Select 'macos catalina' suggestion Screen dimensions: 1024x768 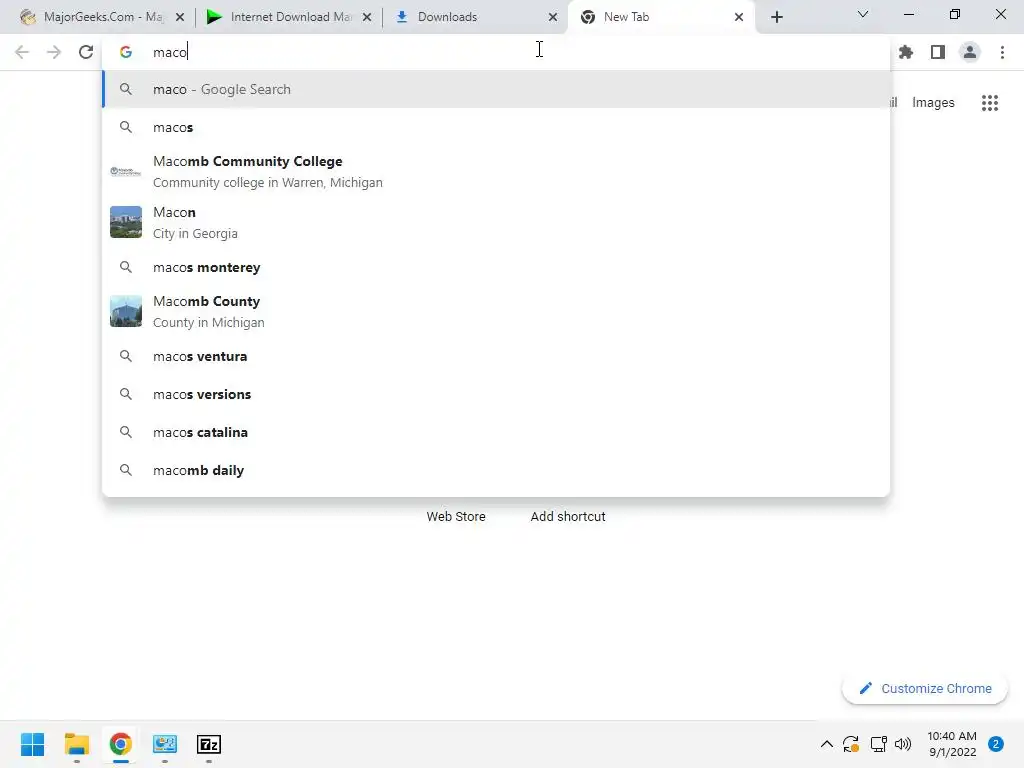click(x=496, y=432)
